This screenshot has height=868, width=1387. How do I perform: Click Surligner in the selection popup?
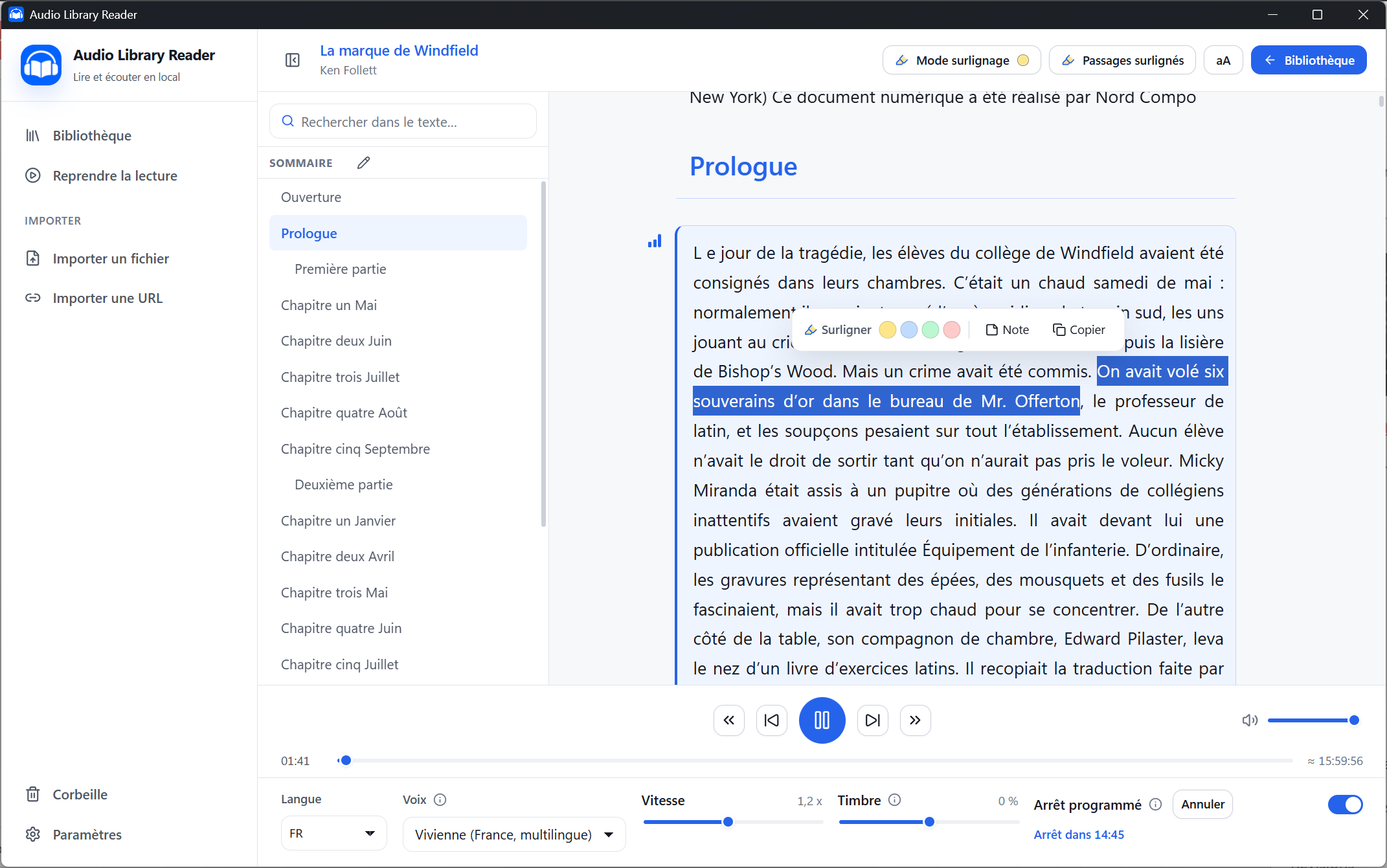[x=838, y=330]
